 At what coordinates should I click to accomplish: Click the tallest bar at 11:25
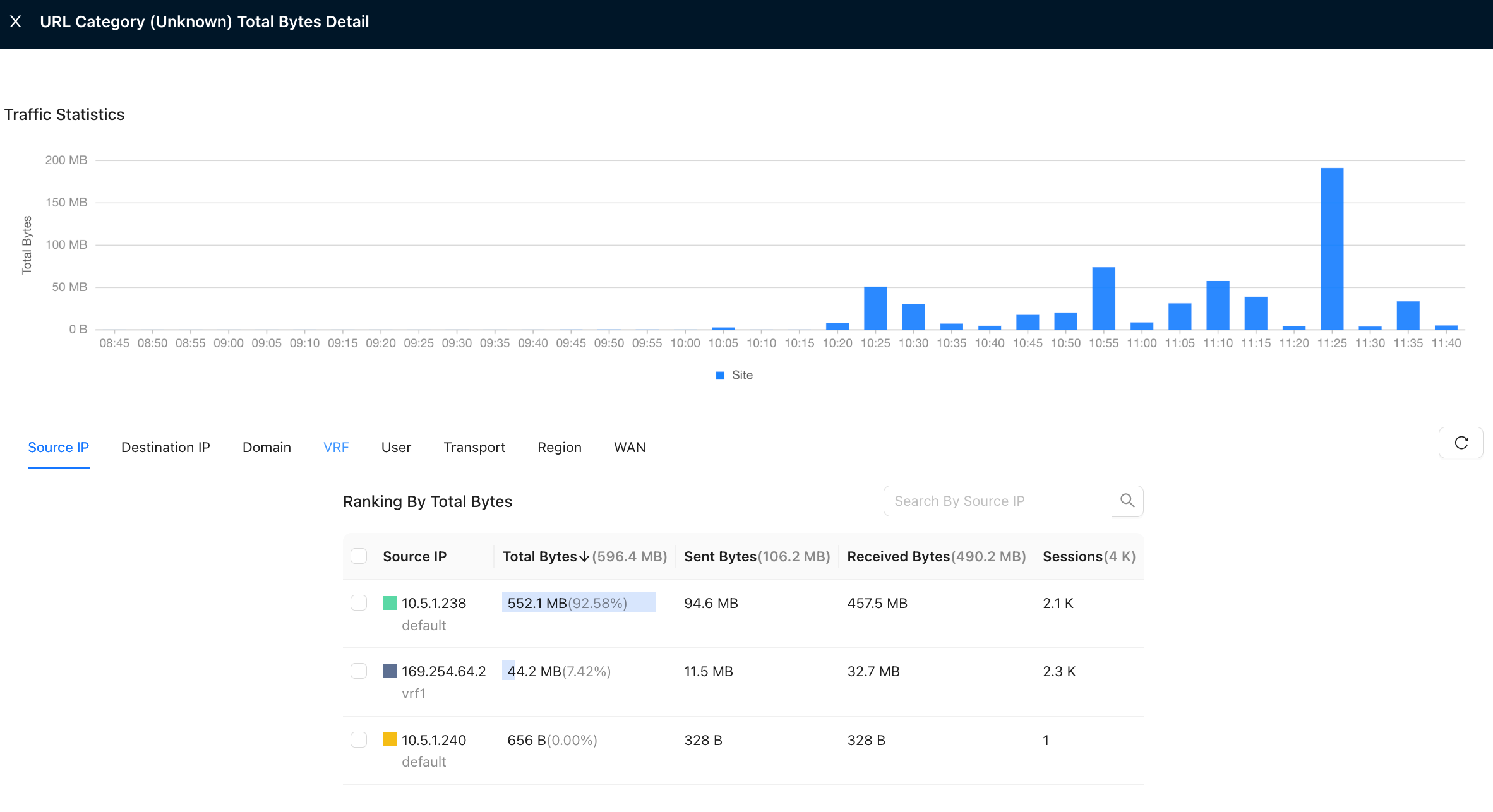(1332, 249)
